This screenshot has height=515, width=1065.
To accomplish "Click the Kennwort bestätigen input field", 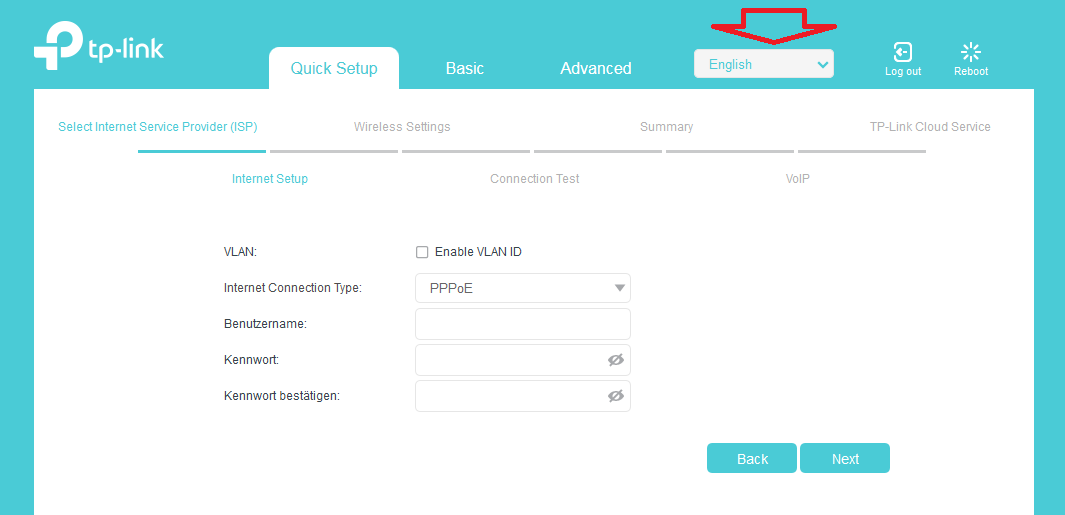I will pos(510,396).
